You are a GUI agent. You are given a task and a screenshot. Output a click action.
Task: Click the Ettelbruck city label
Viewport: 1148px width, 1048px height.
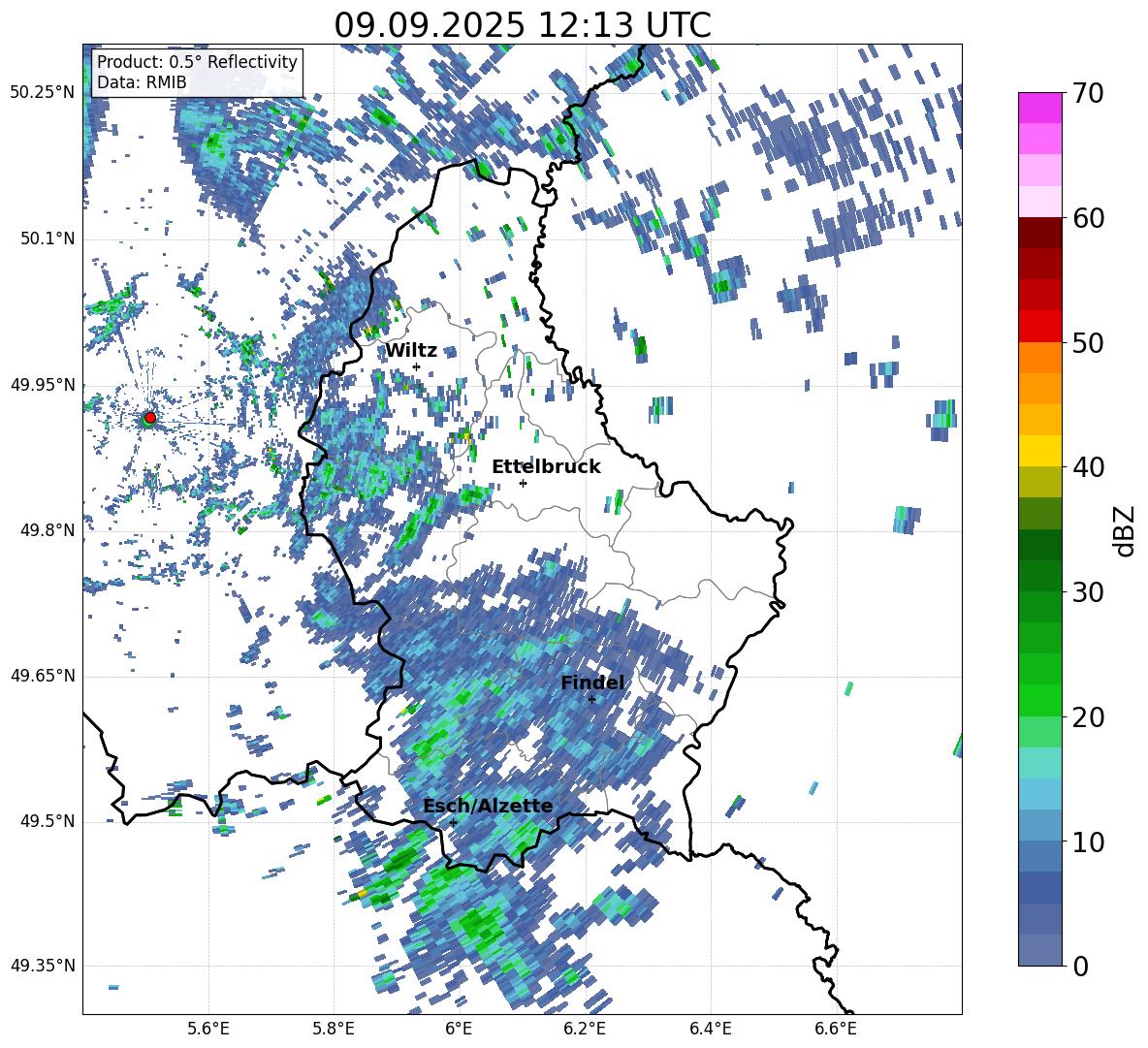(546, 467)
